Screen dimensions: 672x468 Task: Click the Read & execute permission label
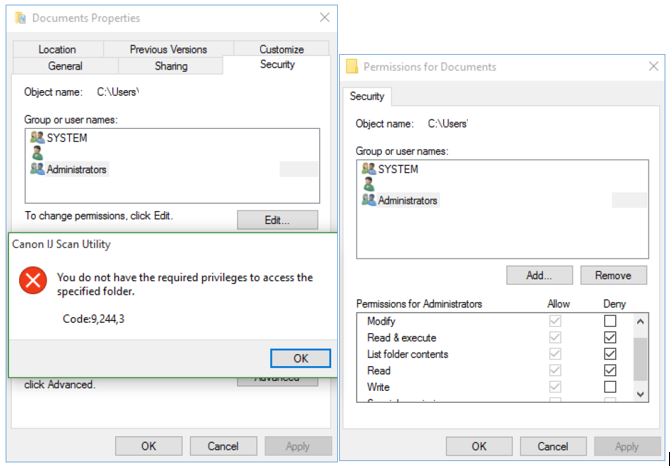pos(402,337)
